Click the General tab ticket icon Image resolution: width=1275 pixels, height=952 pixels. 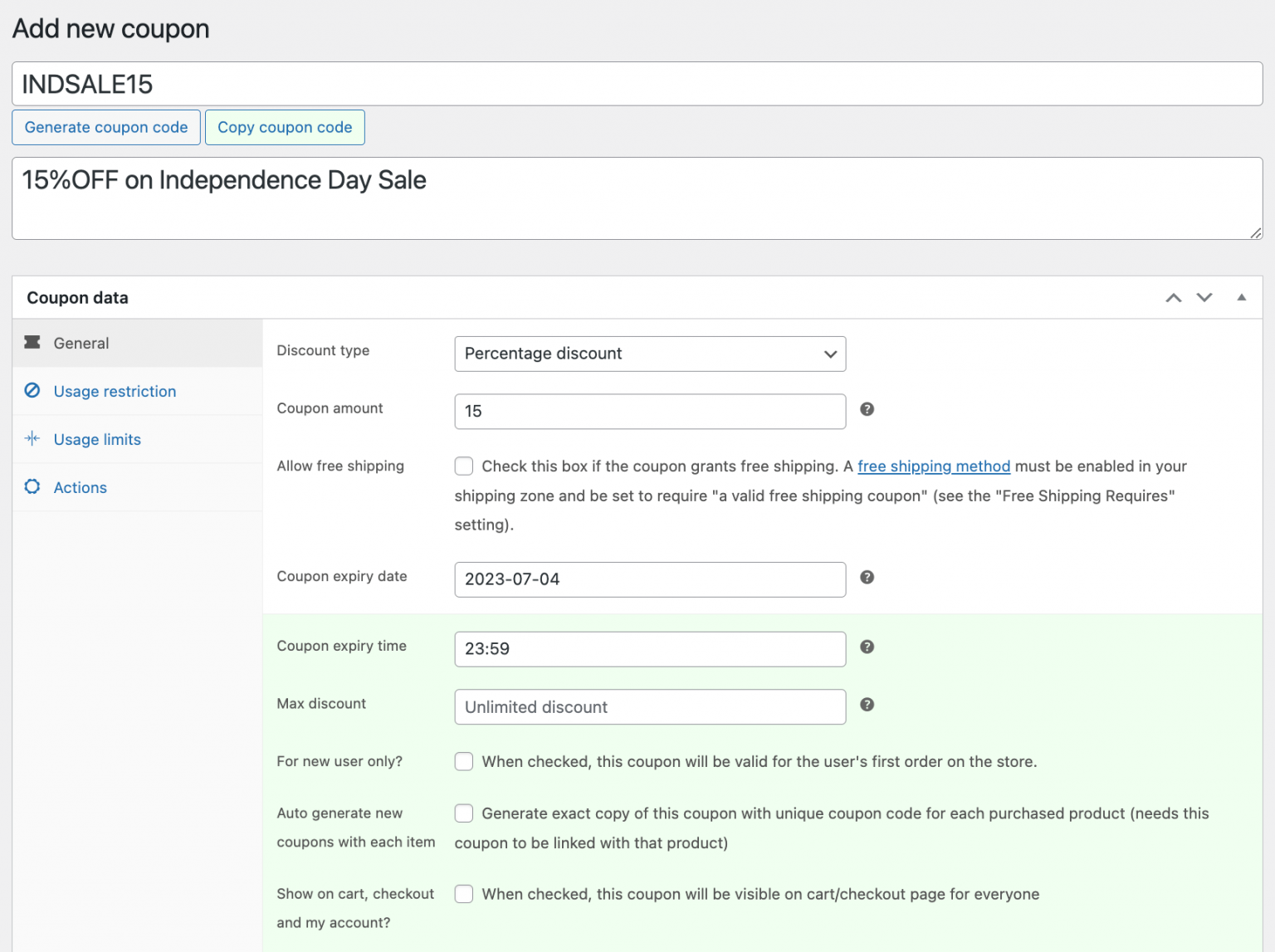[x=32, y=343]
